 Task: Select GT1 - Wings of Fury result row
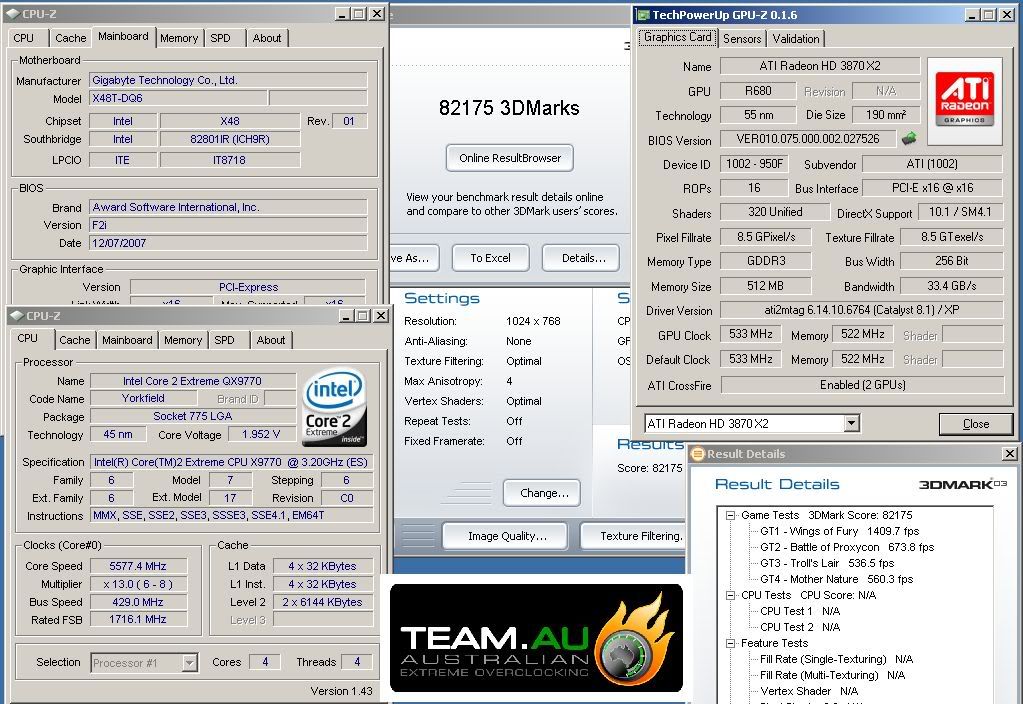click(x=839, y=531)
